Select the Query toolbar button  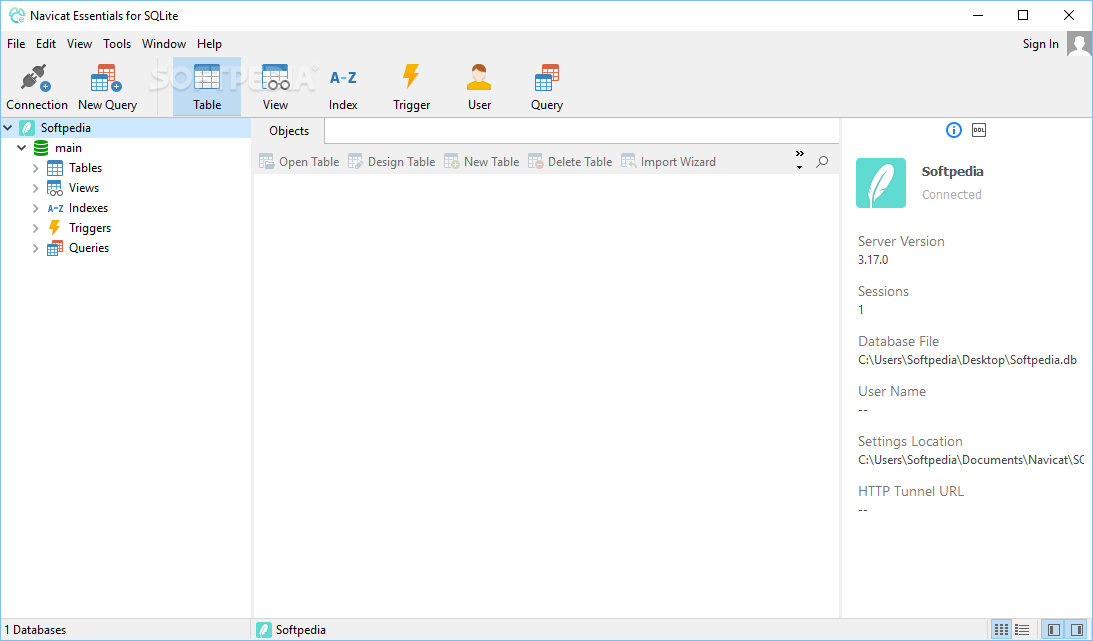coord(546,87)
